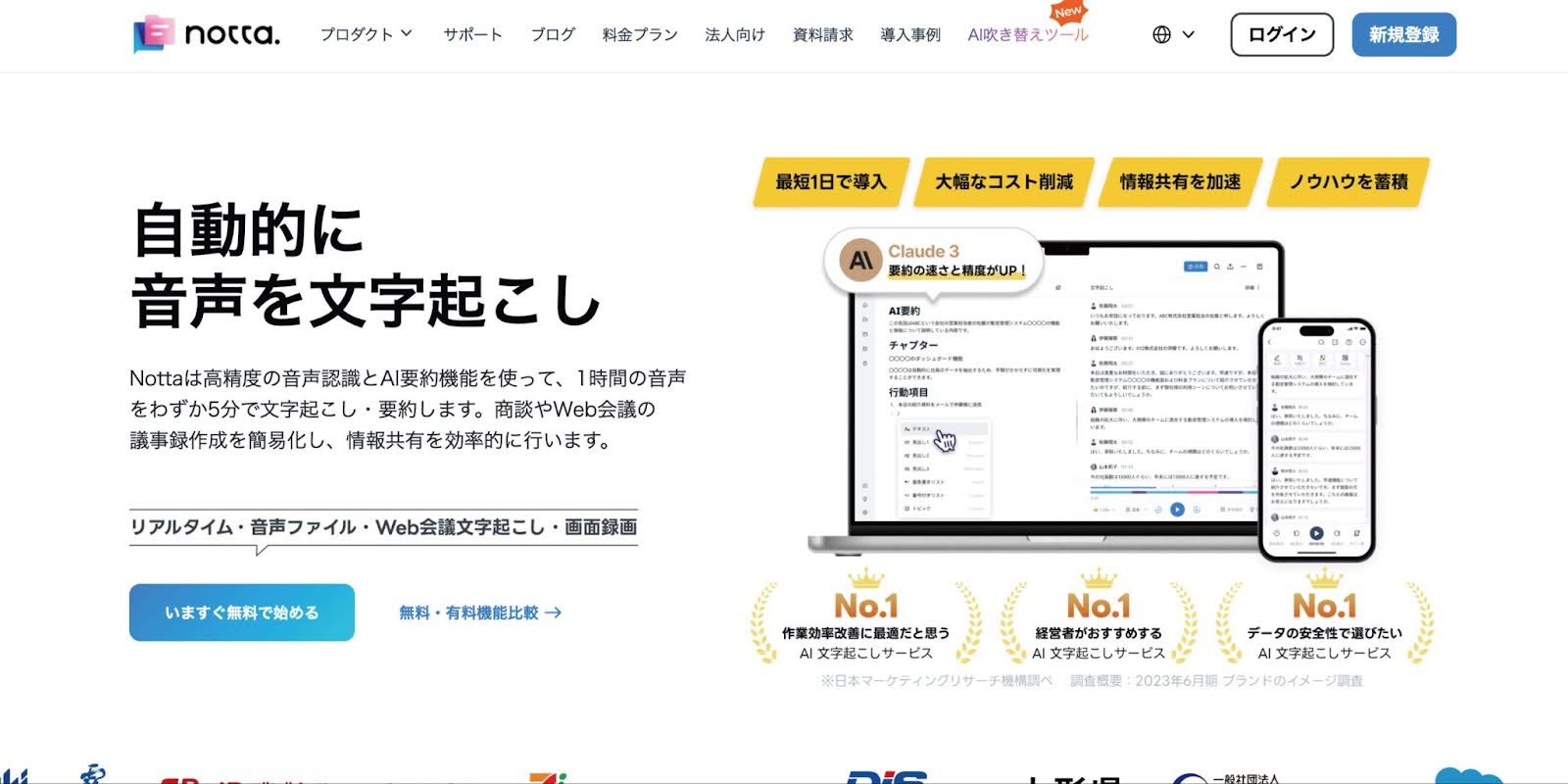Open the globe language selector
The image size is (1568, 784).
tap(1161, 34)
